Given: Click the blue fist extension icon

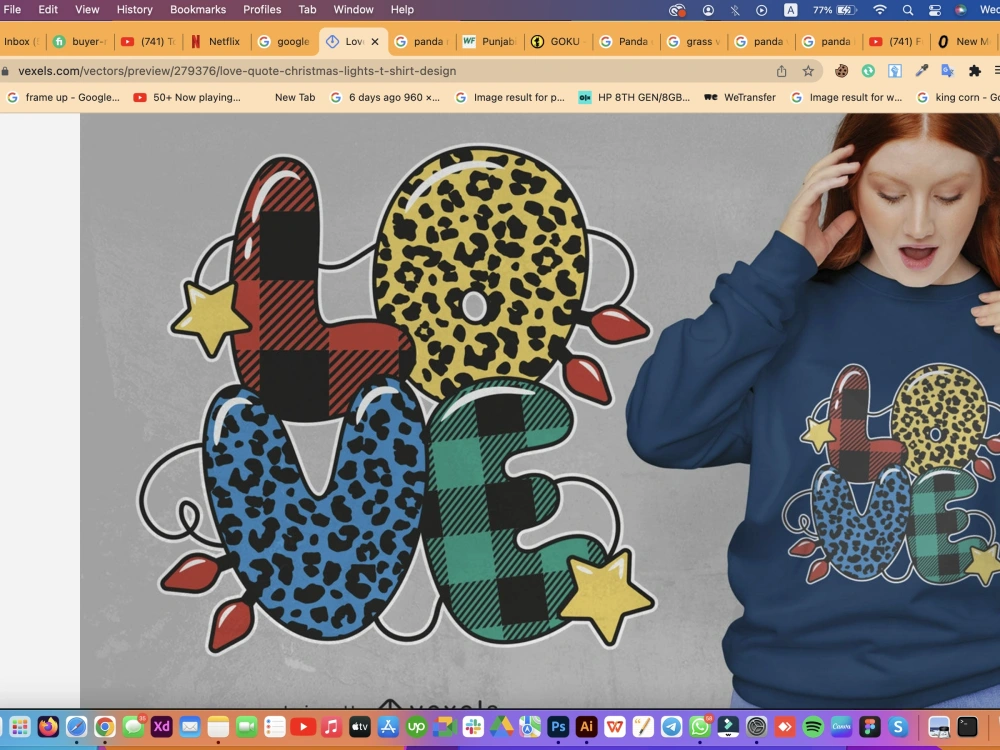Looking at the screenshot, I should 895,71.
